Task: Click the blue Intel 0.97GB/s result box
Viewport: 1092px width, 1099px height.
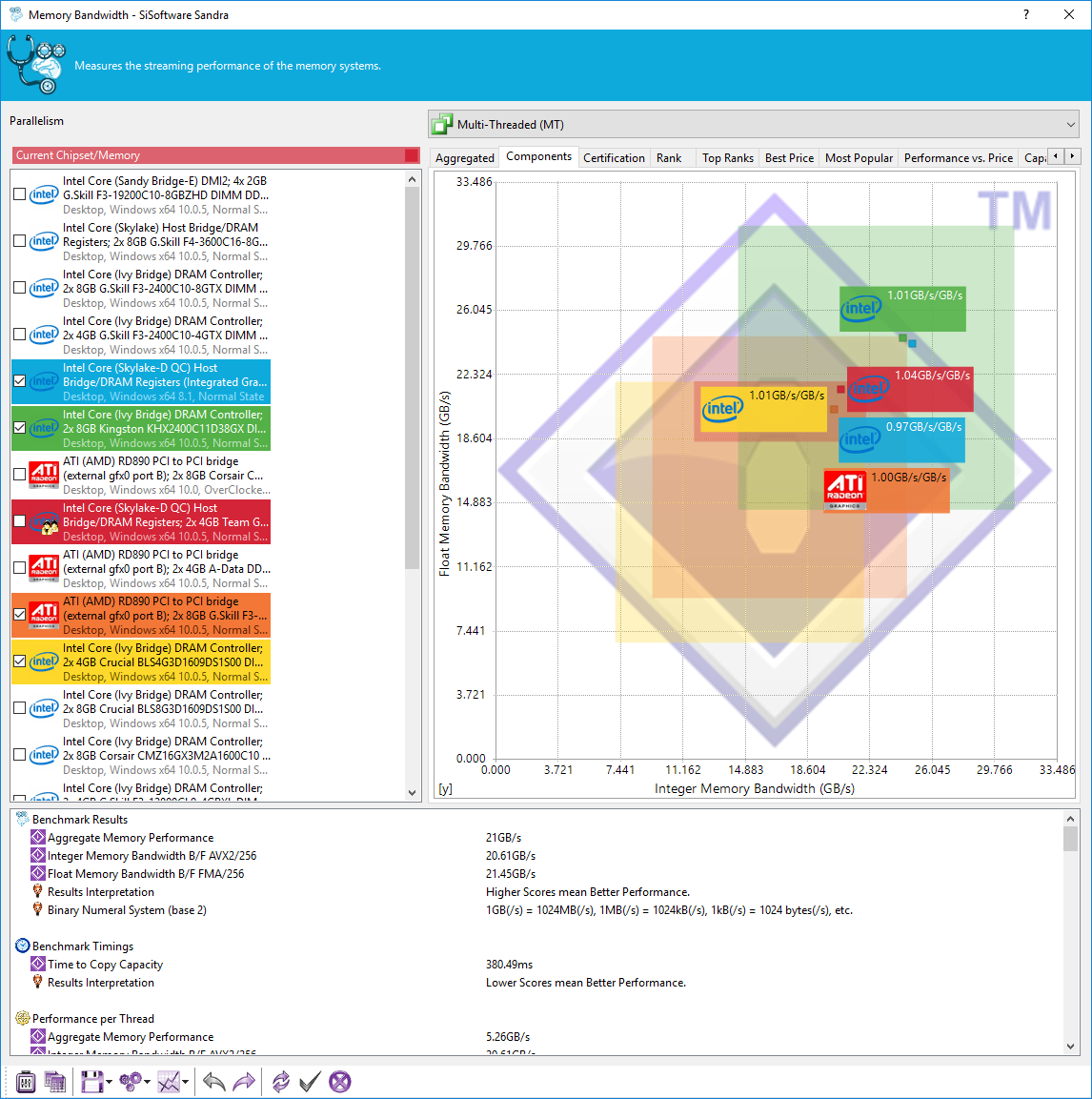Action: (901, 440)
